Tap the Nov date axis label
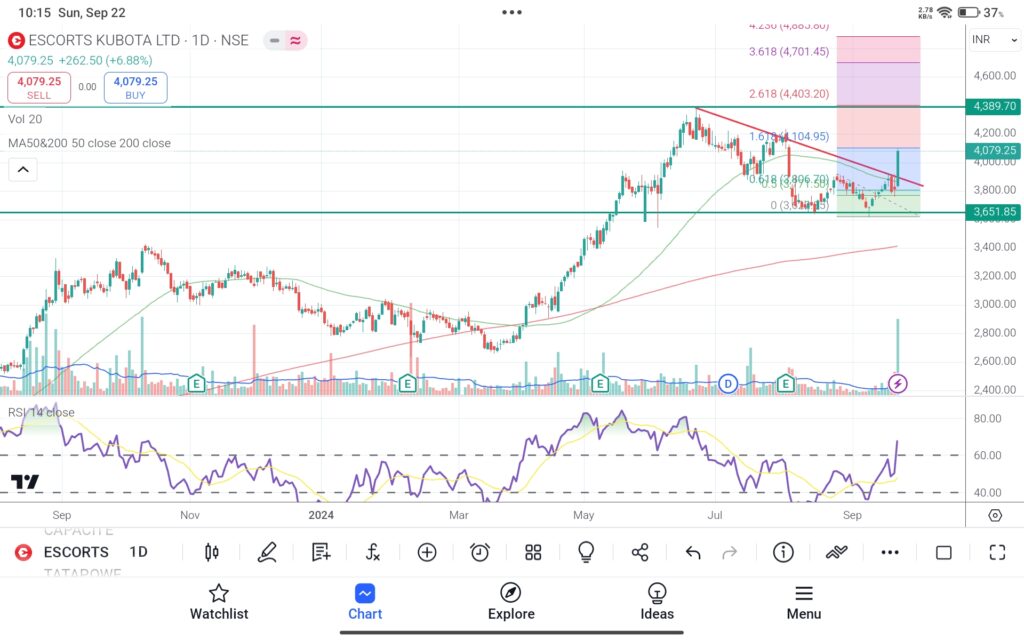Screen dimensions: 1024x640 coord(190,515)
